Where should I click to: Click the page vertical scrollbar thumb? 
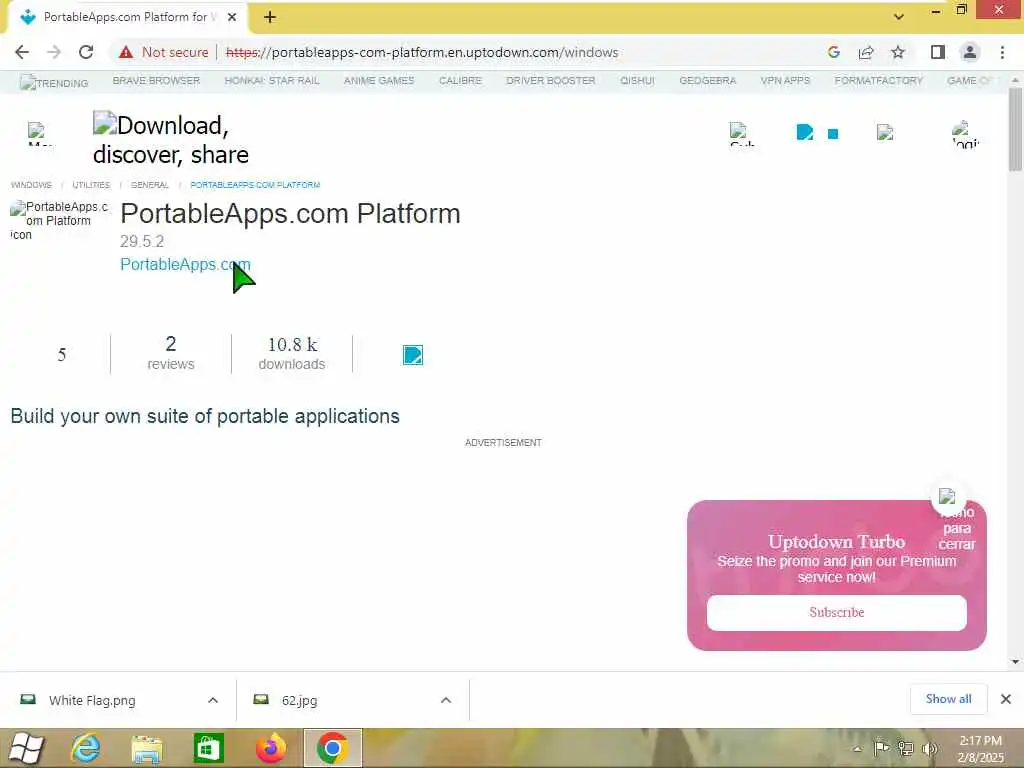(x=1015, y=129)
